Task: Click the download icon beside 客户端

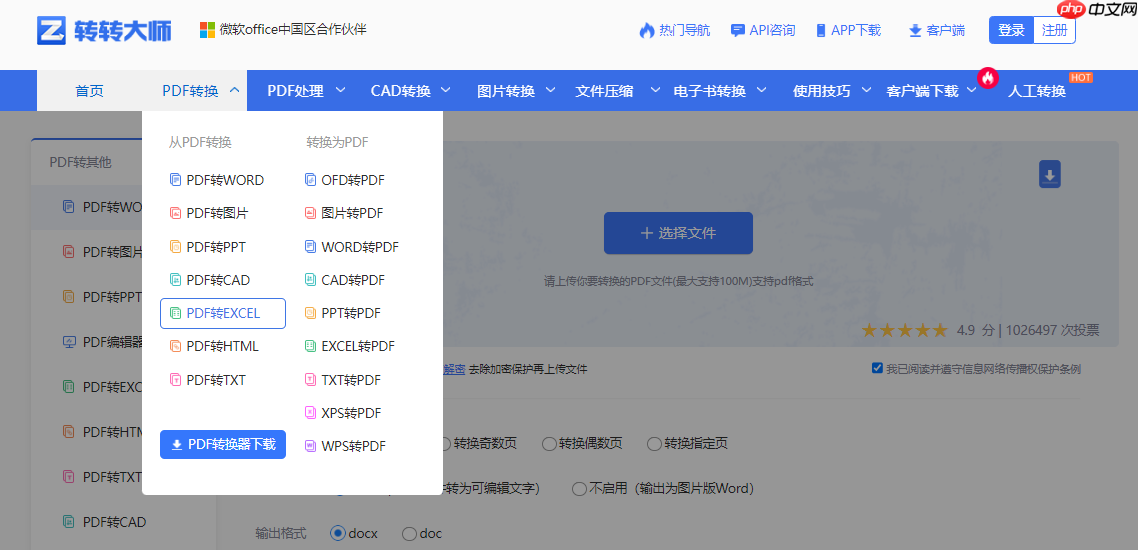Action: point(914,30)
